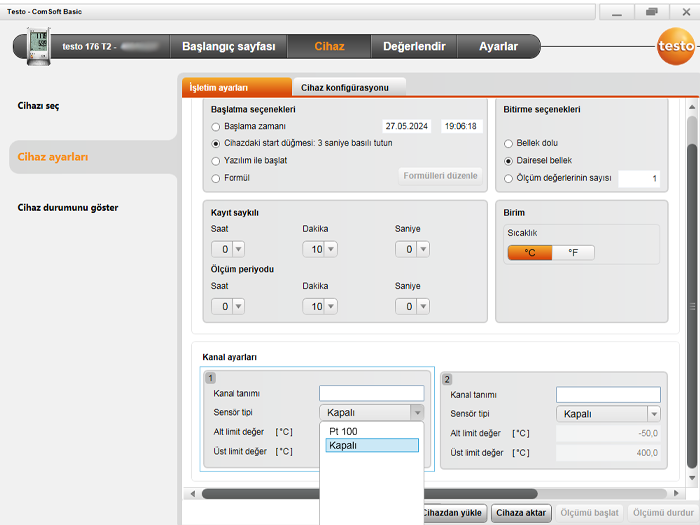Select Ölçüm değerlerinin sayısı radio option
This screenshot has height=525, width=700.
(509, 178)
